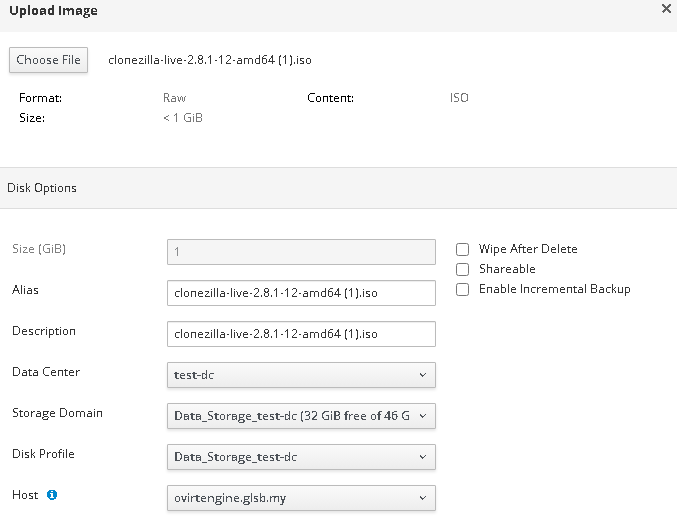Close the Upload Image dialog
677x529 pixels.
pyautogui.click(x=666, y=9)
